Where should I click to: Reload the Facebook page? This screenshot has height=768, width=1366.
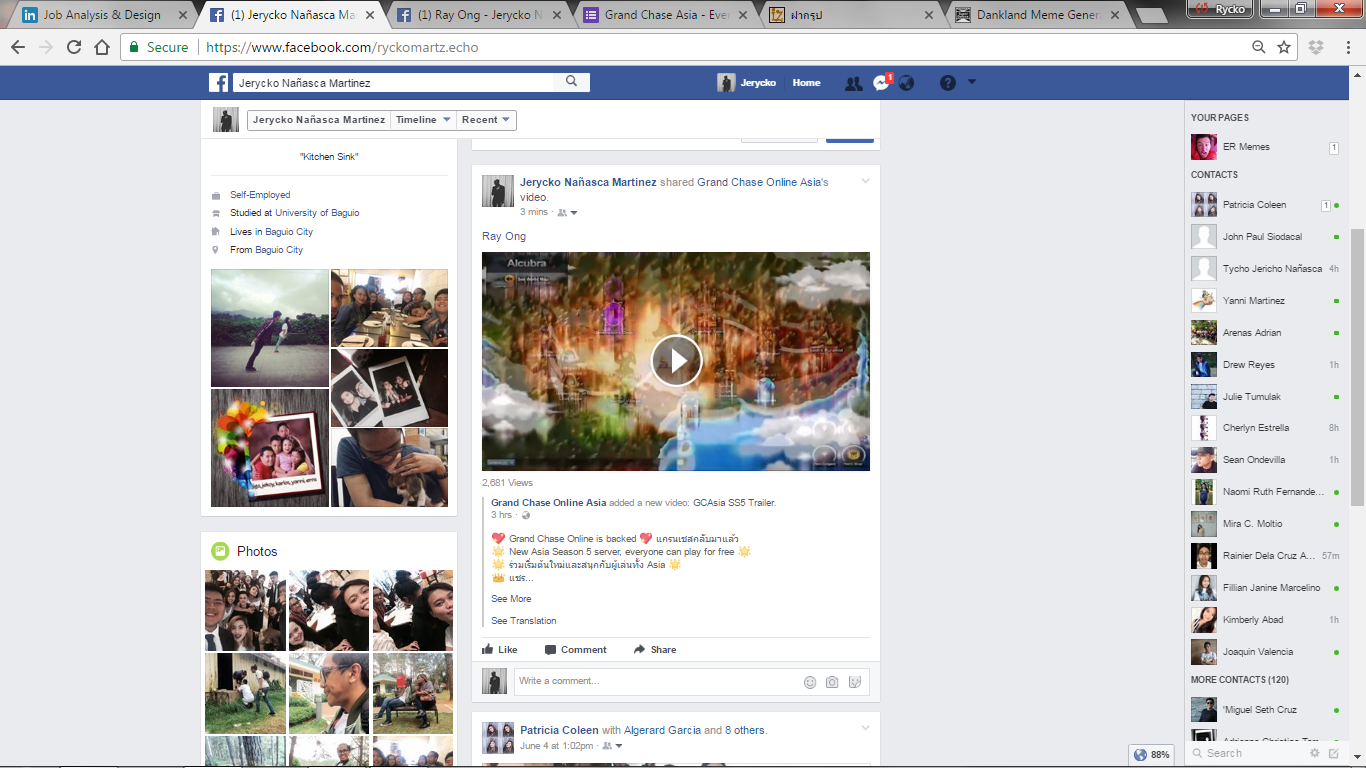(x=74, y=47)
